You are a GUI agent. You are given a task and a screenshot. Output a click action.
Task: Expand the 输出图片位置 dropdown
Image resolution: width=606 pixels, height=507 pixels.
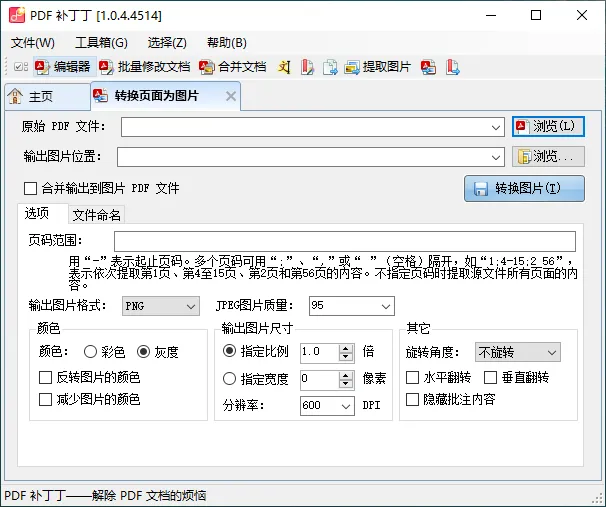coord(495,157)
